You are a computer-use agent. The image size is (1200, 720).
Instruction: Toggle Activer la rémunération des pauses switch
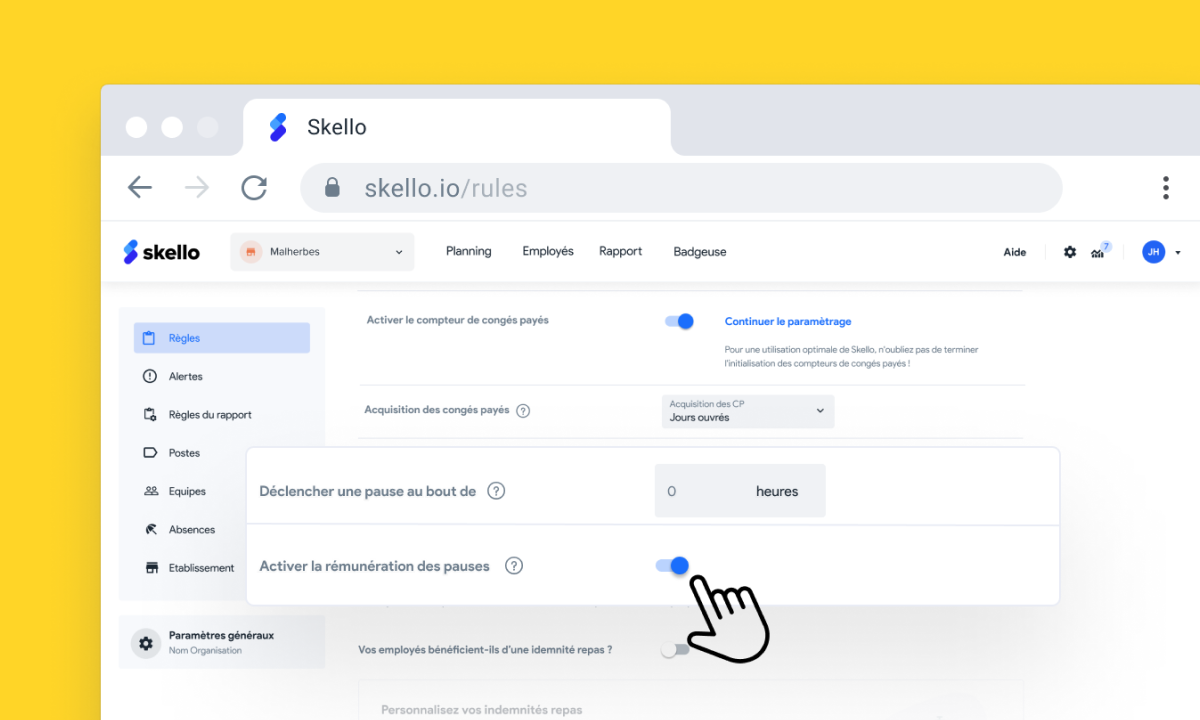(x=672, y=566)
